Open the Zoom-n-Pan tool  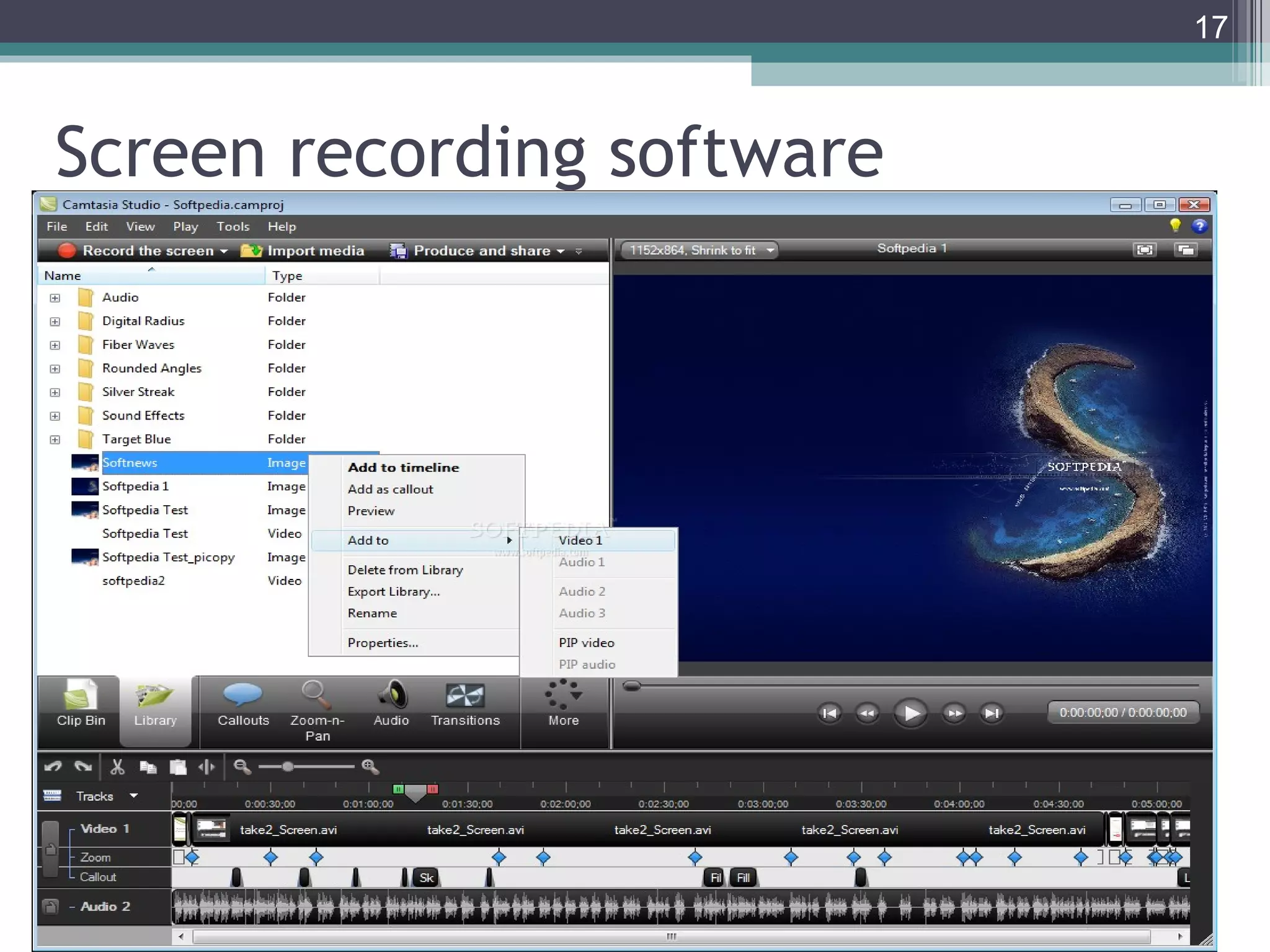tap(317, 711)
